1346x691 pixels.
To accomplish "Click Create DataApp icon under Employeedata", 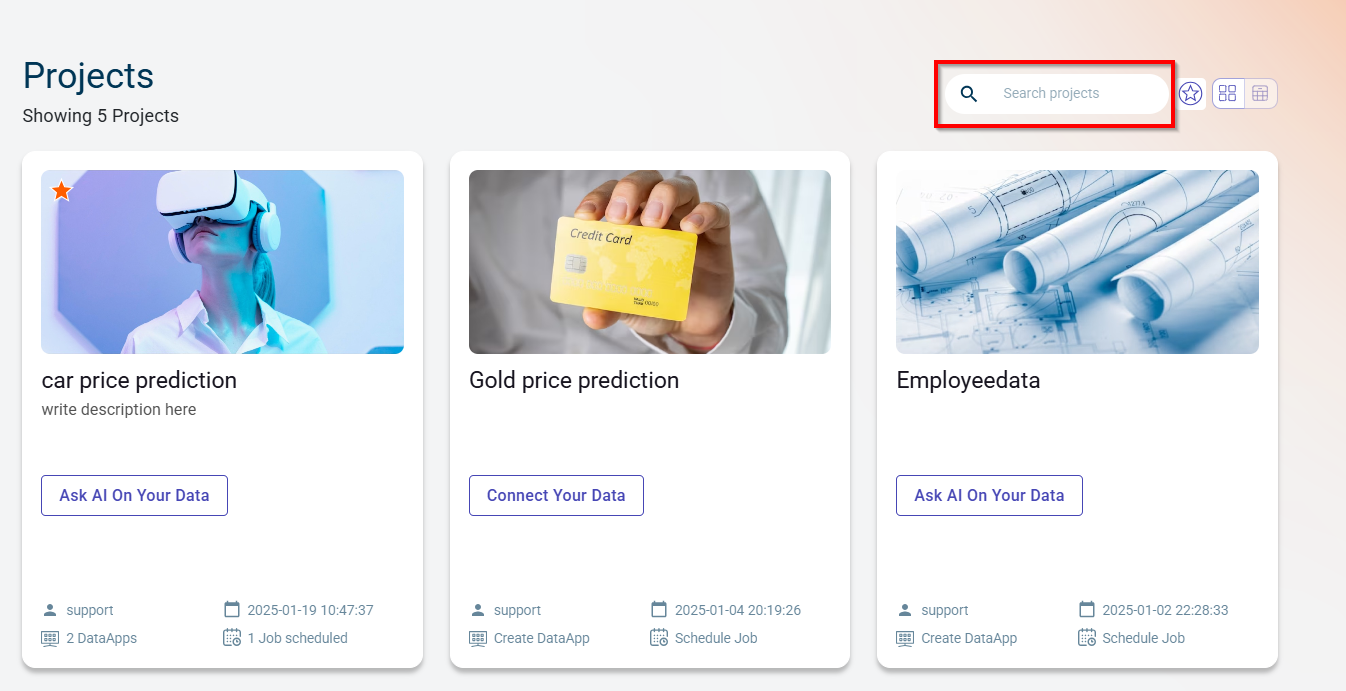I will (x=905, y=638).
